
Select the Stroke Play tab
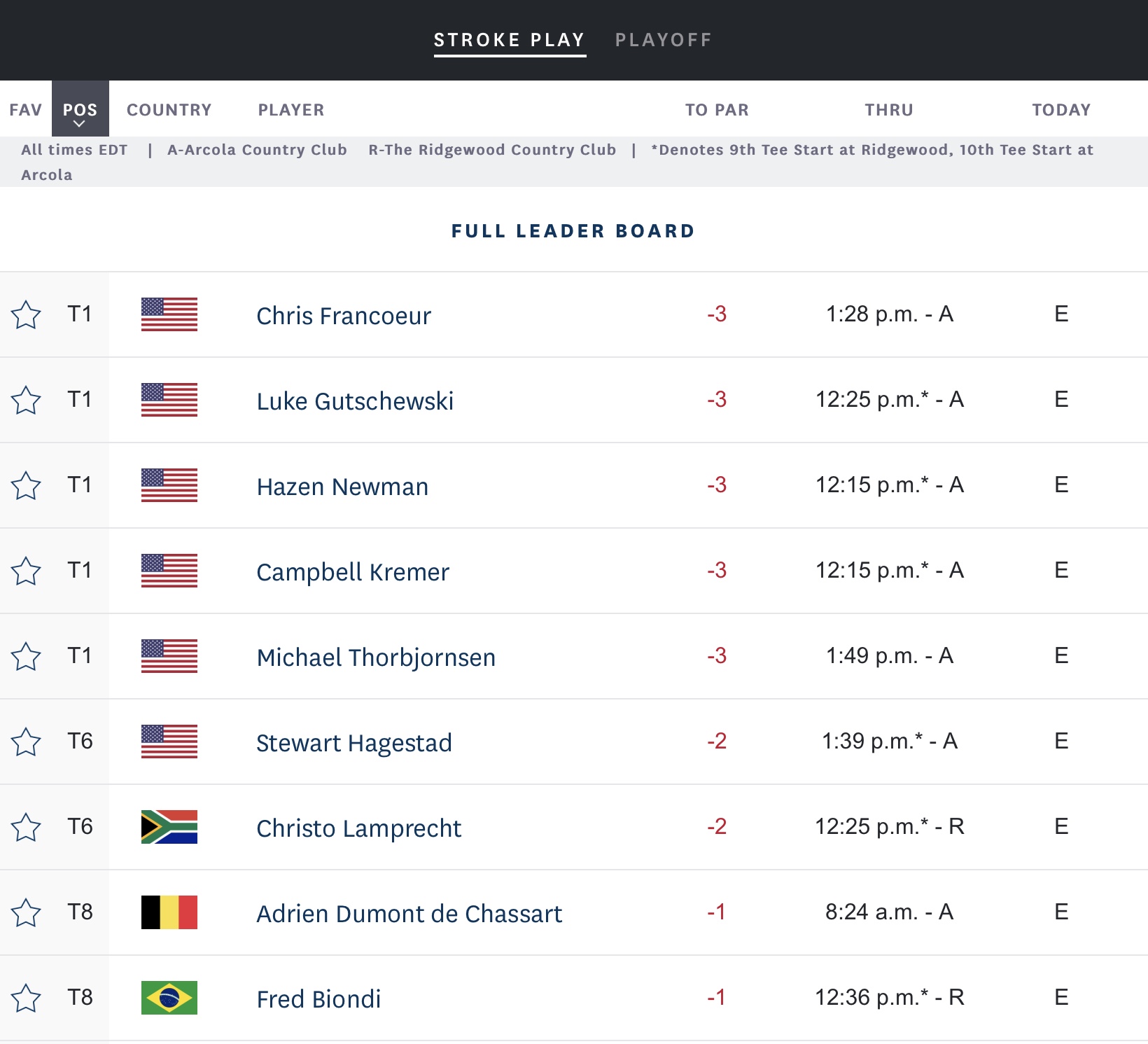(510, 40)
